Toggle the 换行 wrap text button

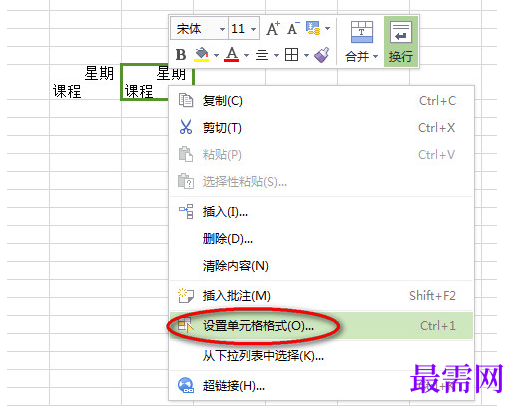tap(401, 42)
